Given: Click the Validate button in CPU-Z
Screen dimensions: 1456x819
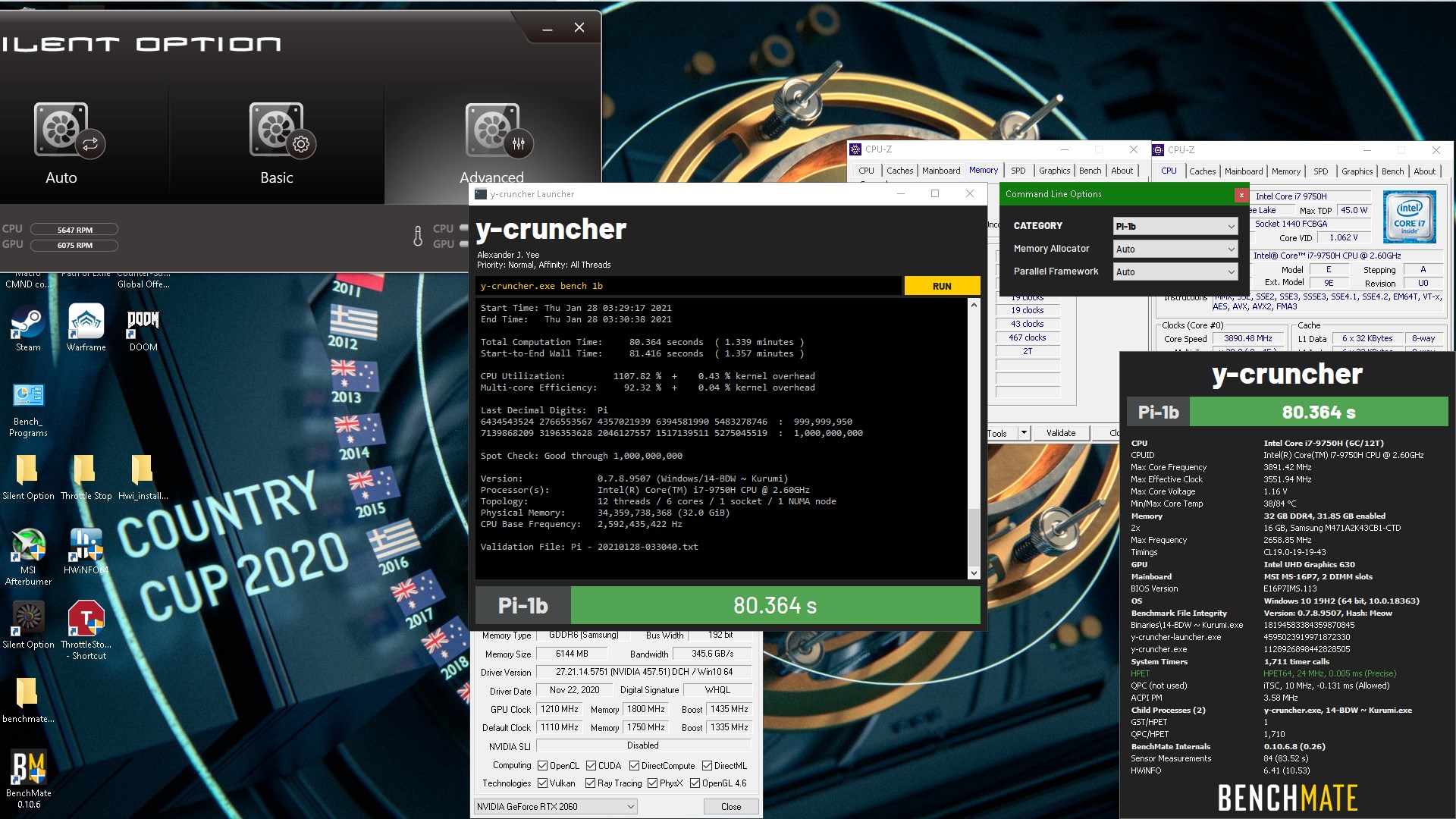Looking at the screenshot, I should [x=1061, y=433].
